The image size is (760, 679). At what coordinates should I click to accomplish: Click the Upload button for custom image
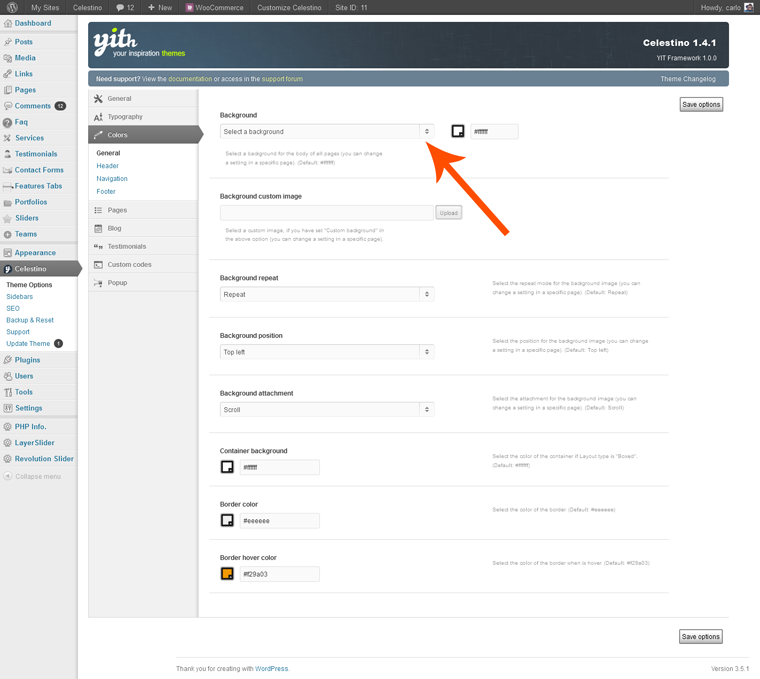coord(449,213)
